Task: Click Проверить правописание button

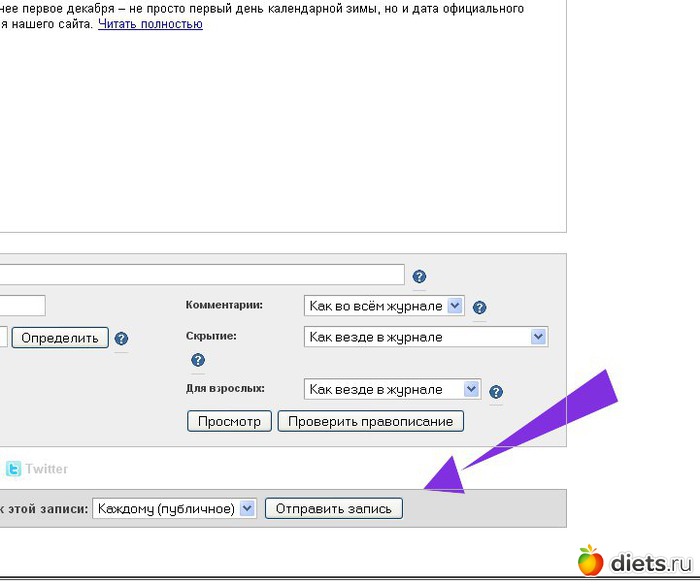Action: point(370,421)
